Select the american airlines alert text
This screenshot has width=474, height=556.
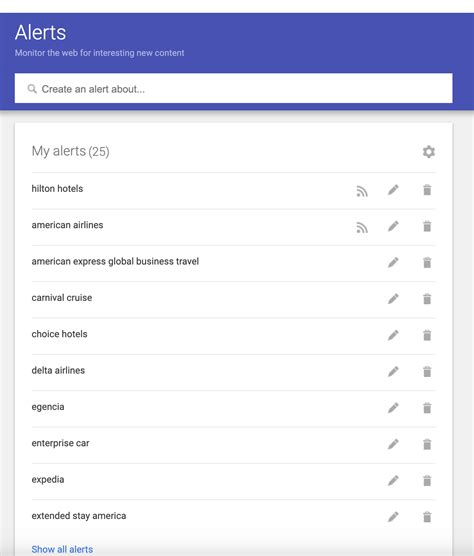click(x=67, y=225)
